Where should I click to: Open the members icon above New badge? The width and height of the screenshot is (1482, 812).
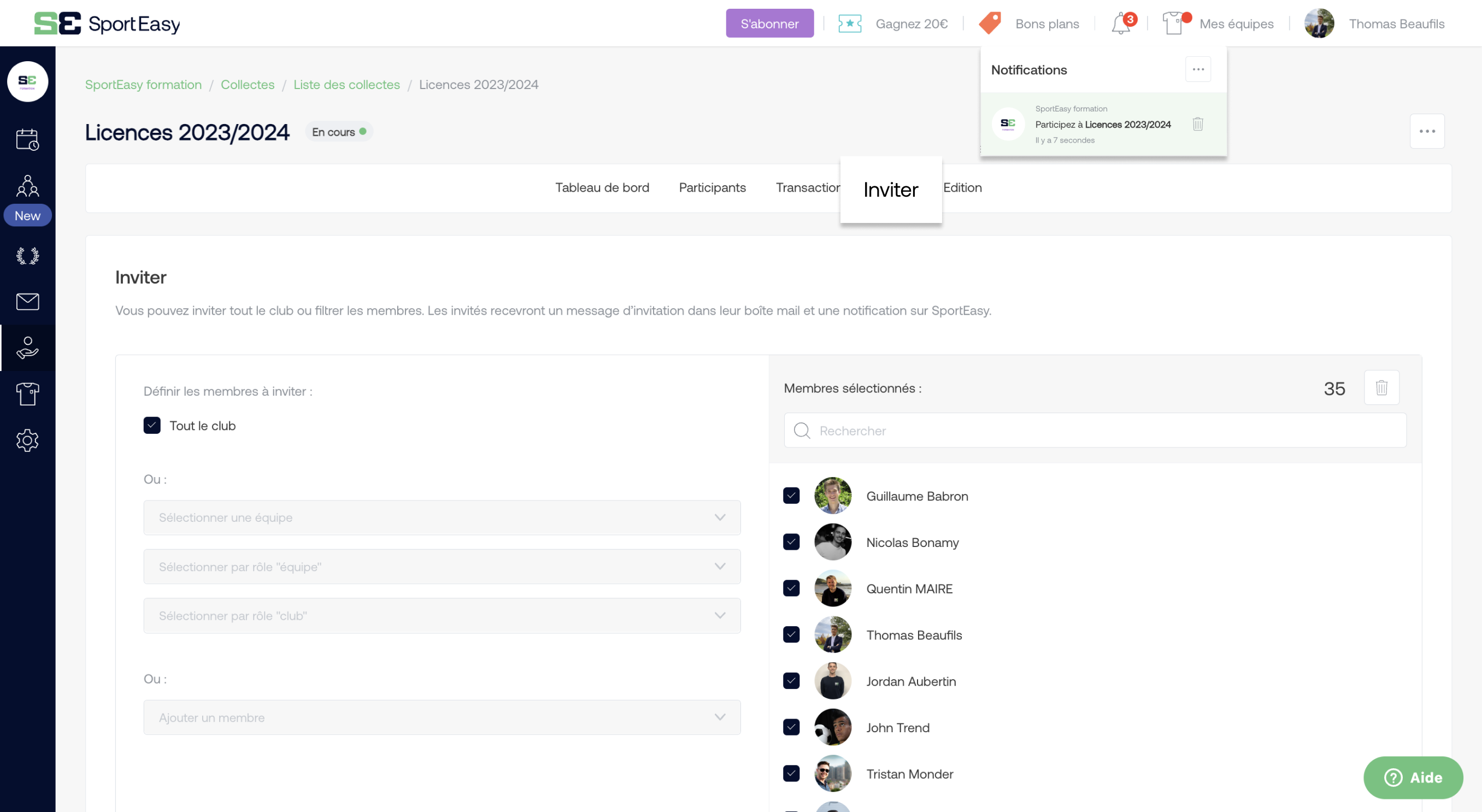point(28,185)
